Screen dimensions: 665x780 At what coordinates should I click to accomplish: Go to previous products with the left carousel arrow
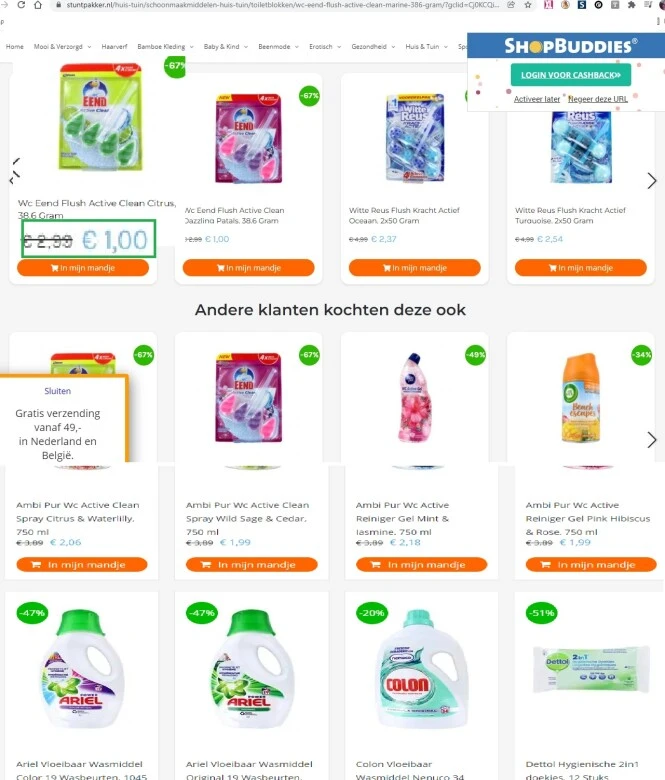(15, 171)
